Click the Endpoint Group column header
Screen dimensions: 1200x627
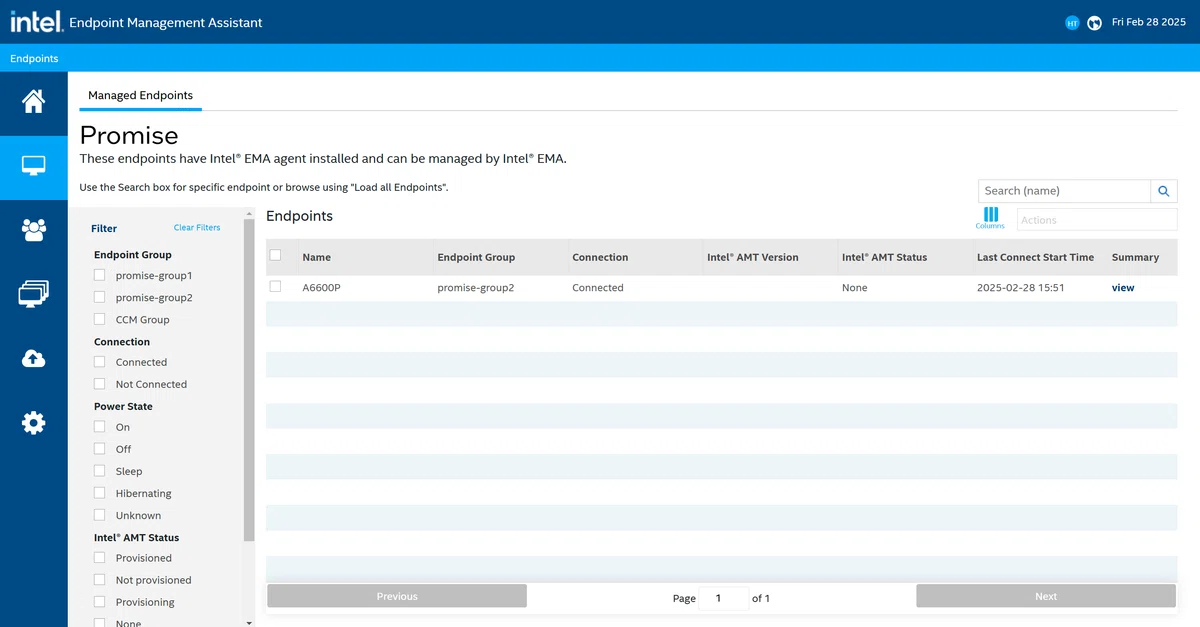[476, 257]
